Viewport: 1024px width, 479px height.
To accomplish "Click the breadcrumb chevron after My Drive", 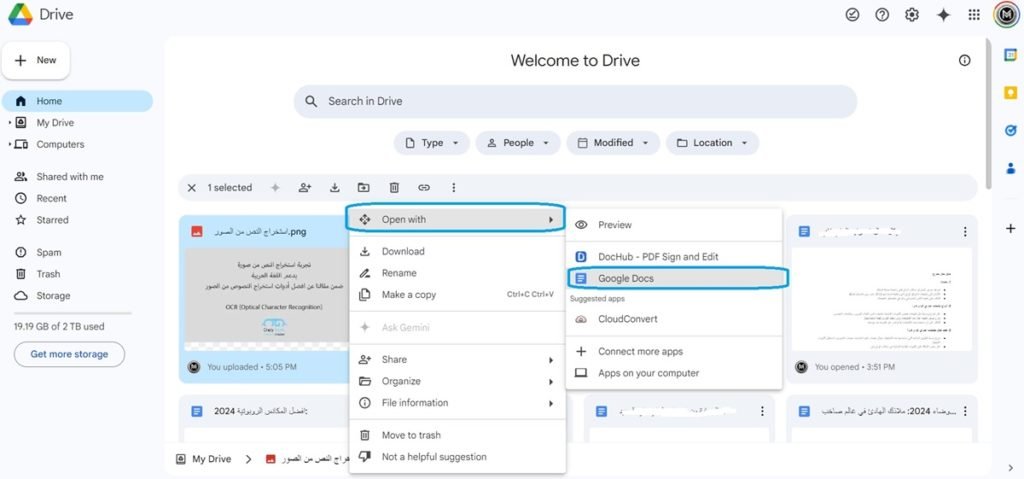I will (248, 459).
